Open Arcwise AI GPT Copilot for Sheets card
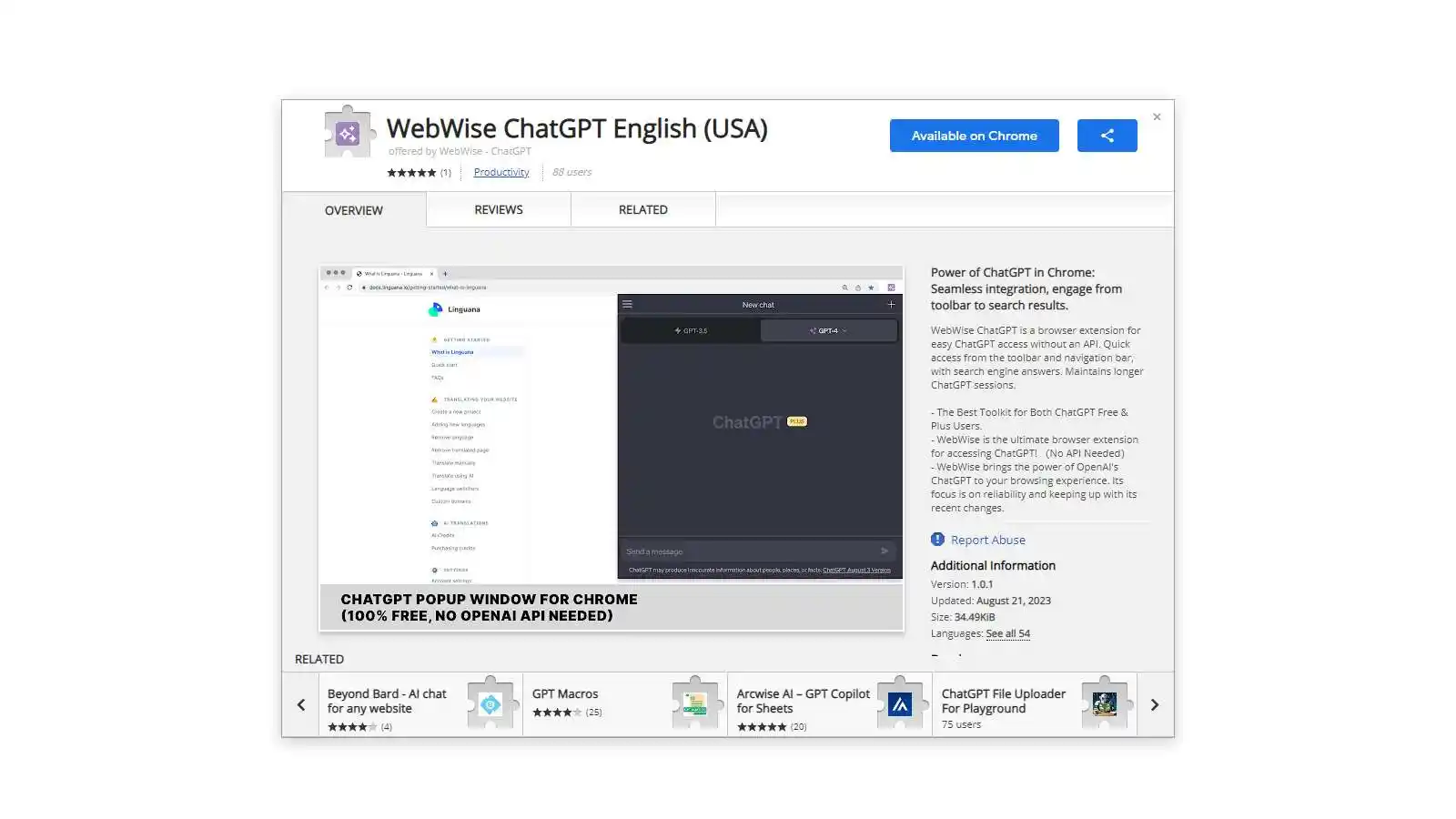1456x819 pixels. pyautogui.click(x=830, y=704)
